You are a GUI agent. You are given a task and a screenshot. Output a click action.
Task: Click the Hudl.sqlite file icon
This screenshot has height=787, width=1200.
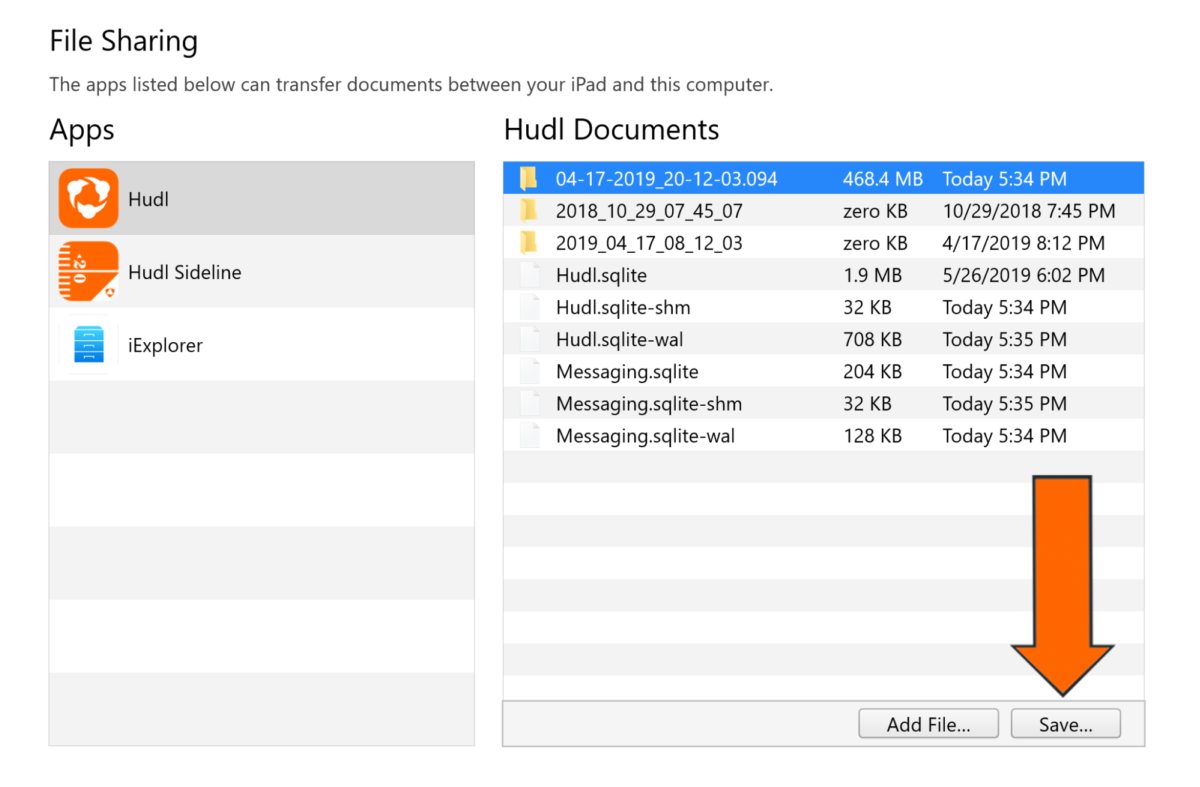point(529,275)
